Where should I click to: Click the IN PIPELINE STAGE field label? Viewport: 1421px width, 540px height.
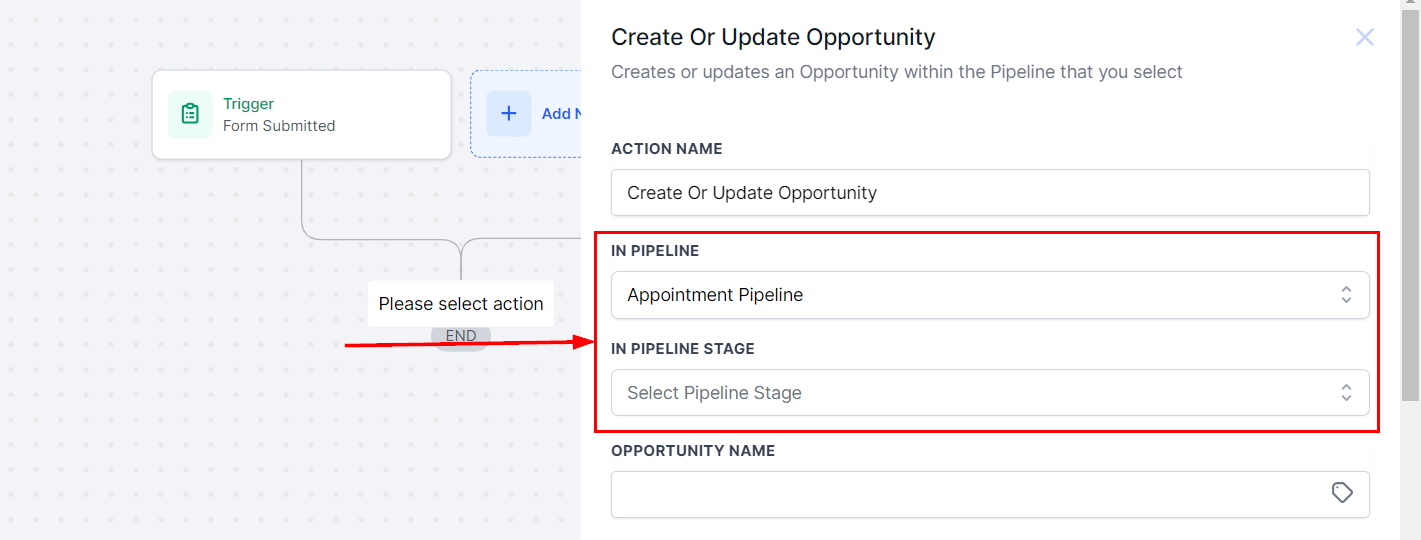click(683, 349)
